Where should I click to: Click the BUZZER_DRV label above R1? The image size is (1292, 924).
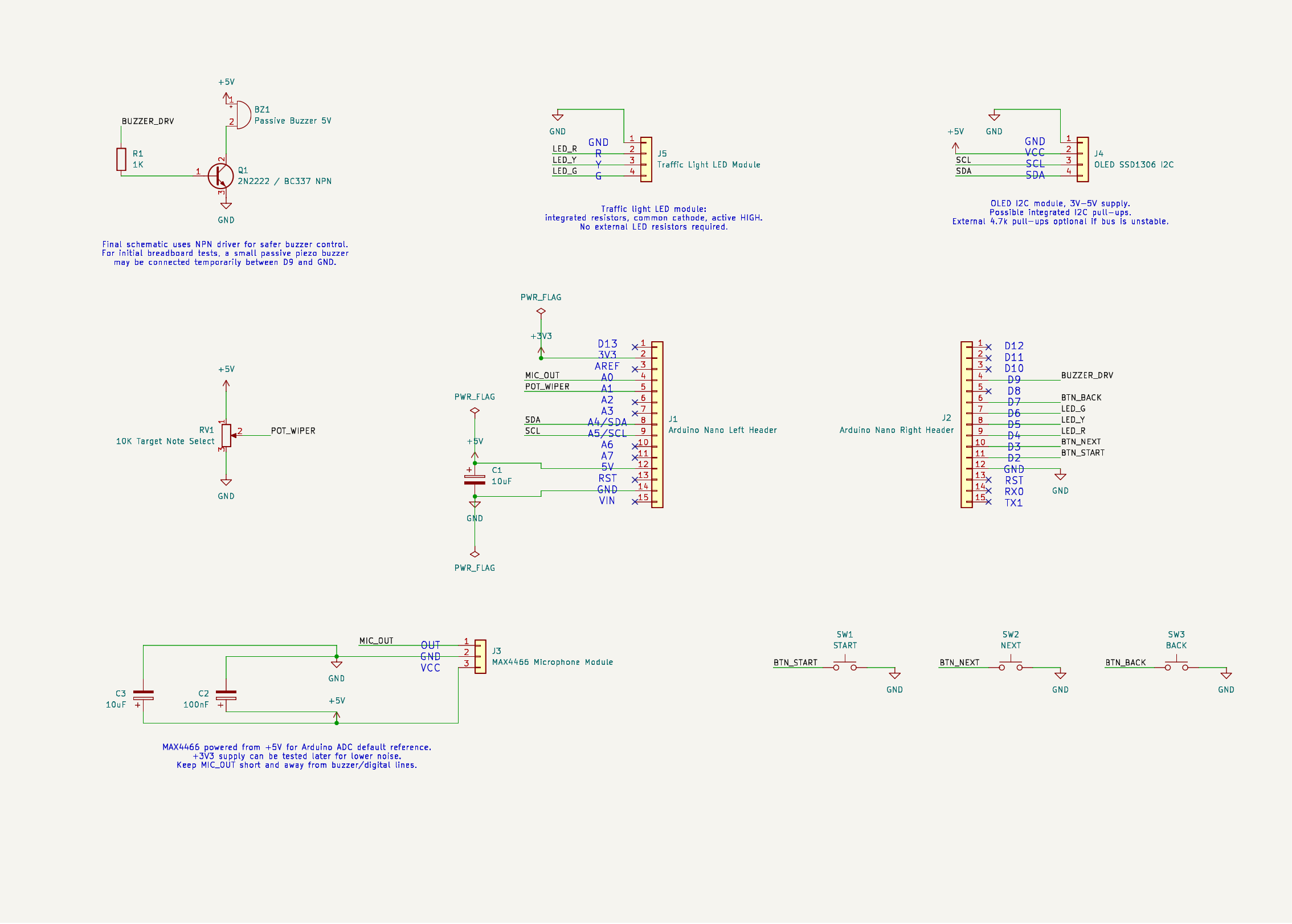click(x=148, y=121)
